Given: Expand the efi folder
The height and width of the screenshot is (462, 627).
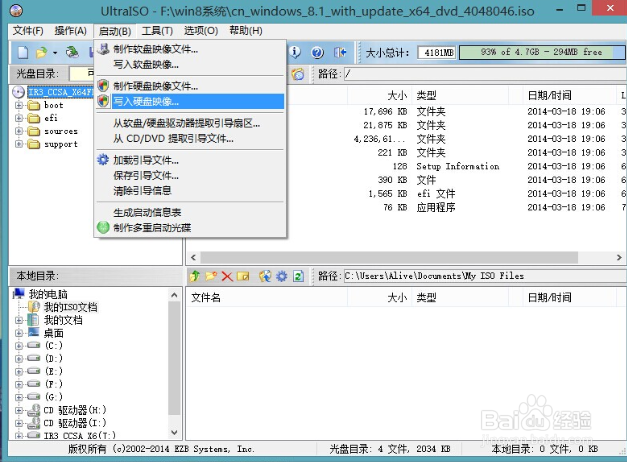Looking at the screenshot, I should tap(18, 118).
